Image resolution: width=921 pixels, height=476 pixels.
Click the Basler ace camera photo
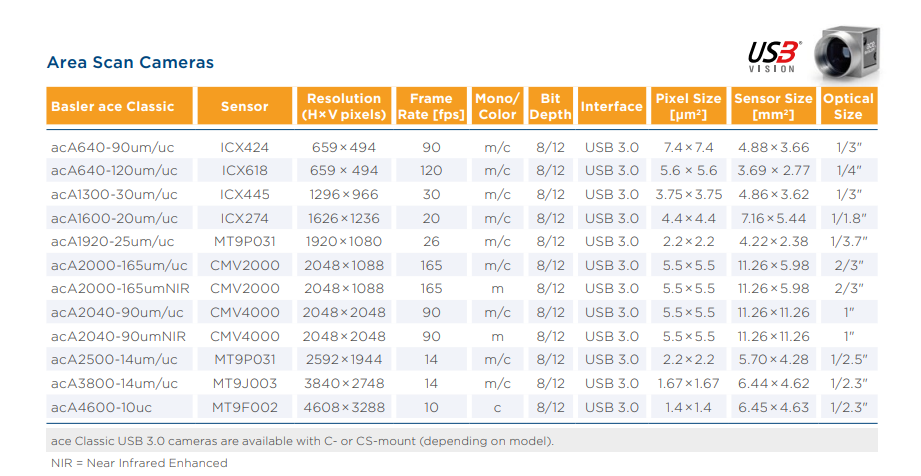(x=848, y=53)
